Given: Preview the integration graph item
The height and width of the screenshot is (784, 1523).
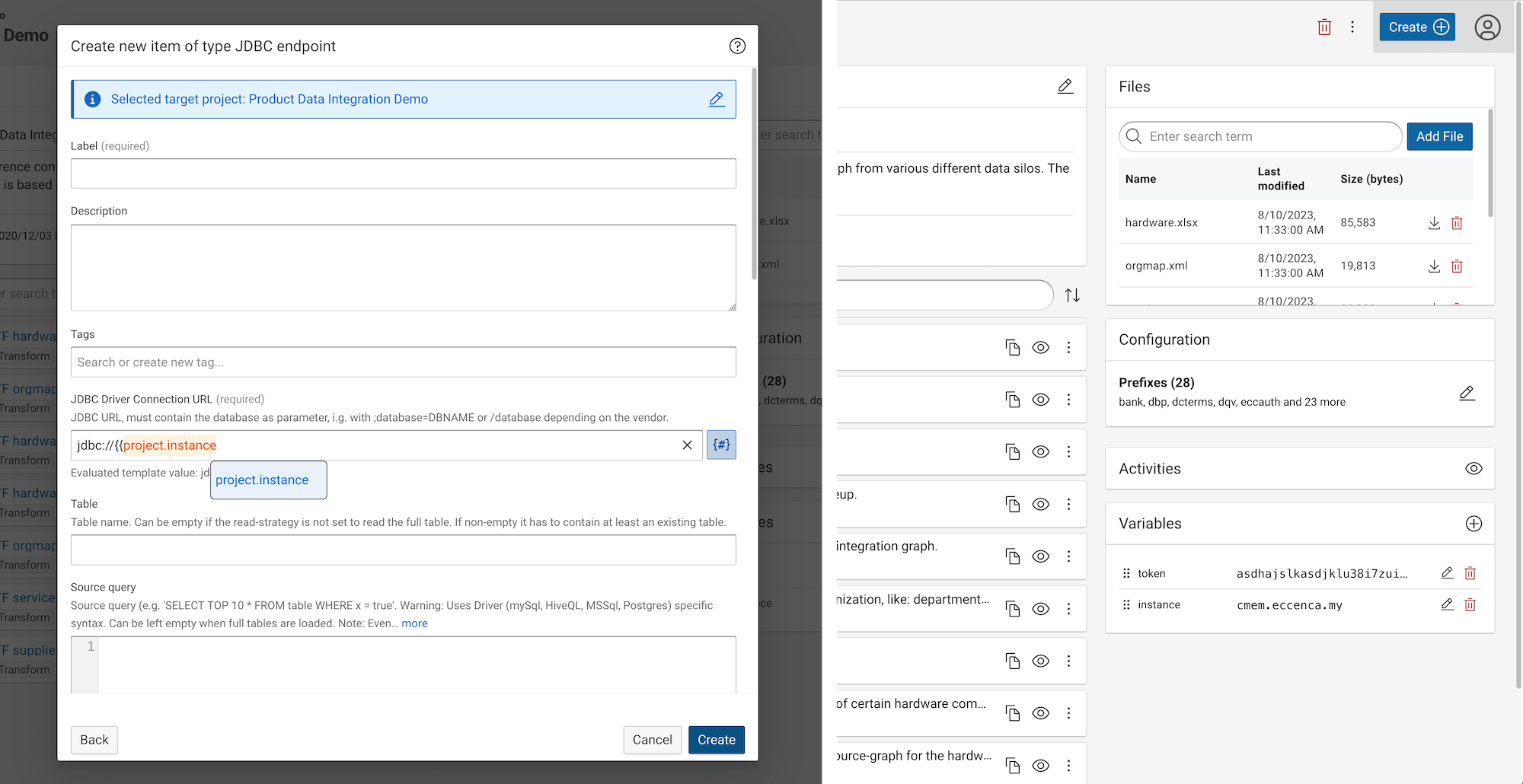Looking at the screenshot, I should [1041, 556].
